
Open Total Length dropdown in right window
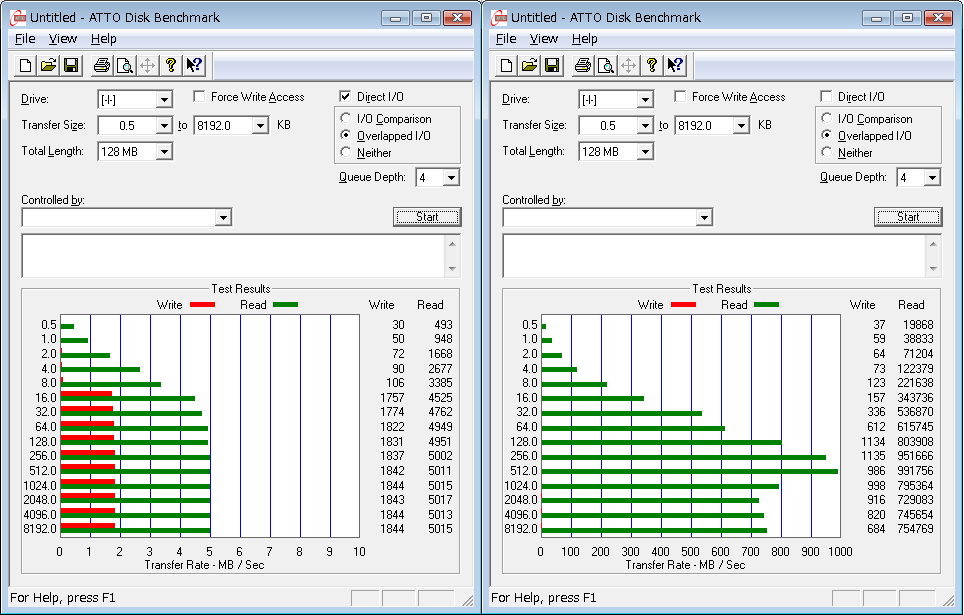tap(645, 152)
